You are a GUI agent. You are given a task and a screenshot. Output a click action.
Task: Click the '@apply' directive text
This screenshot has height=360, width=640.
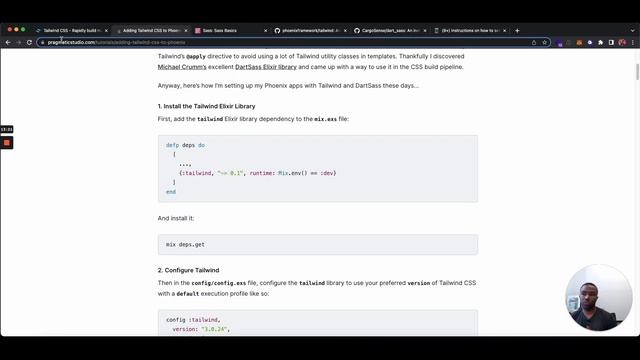(196, 56)
